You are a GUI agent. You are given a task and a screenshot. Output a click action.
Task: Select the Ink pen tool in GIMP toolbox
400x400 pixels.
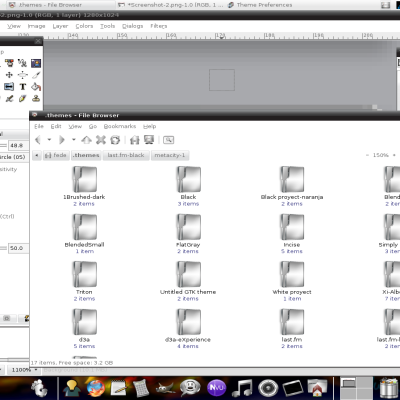(x=22, y=99)
